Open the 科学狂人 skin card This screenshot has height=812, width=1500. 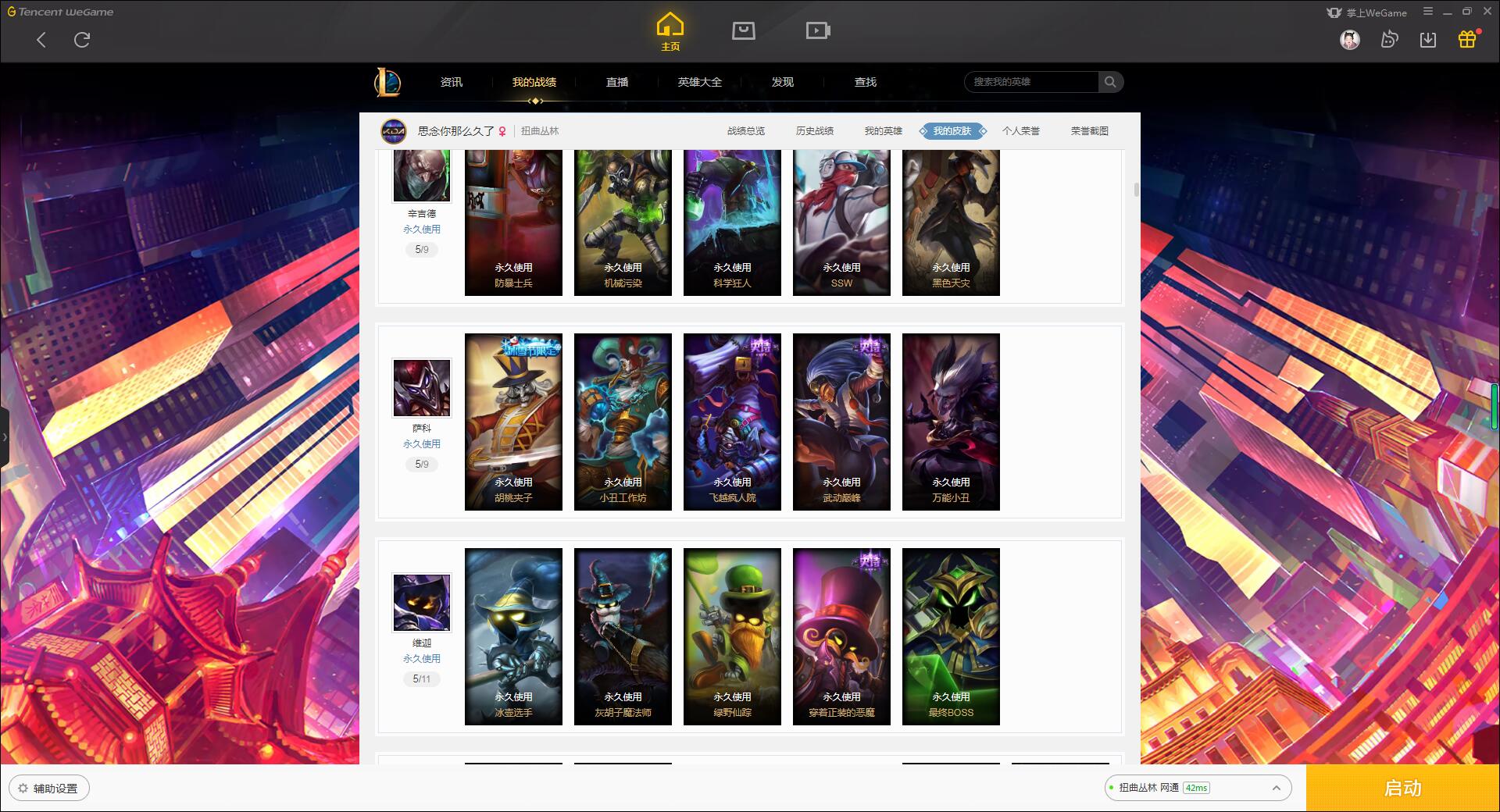[x=732, y=223]
